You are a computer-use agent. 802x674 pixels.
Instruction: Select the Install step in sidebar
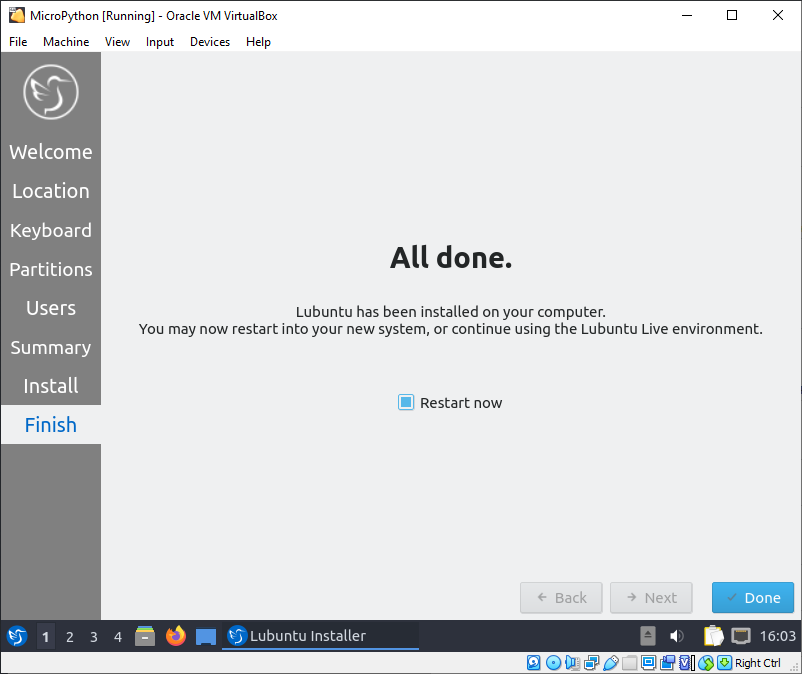pos(51,386)
